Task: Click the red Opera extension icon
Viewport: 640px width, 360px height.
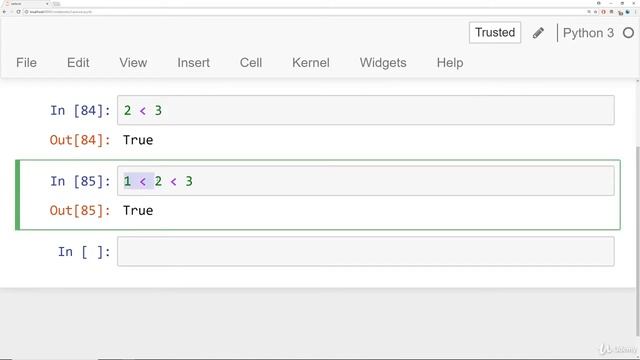Action: tap(604, 12)
